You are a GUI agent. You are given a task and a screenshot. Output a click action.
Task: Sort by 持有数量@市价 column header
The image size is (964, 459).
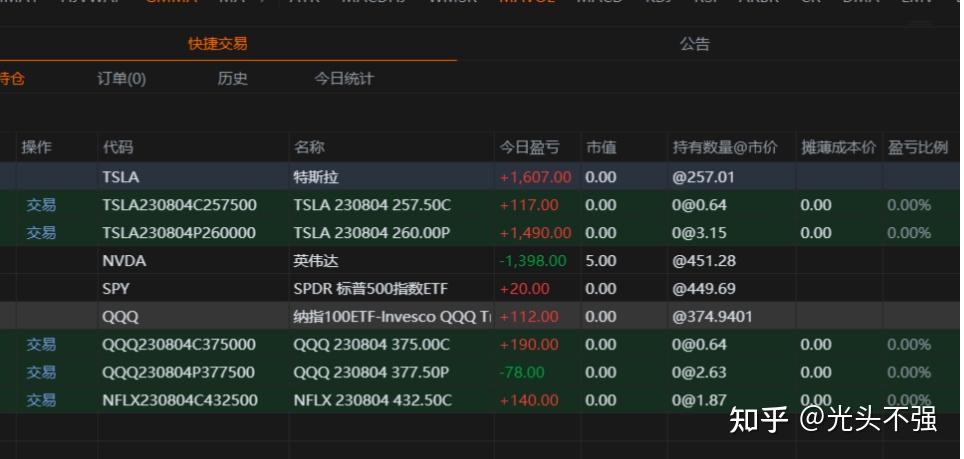pyautogui.click(x=725, y=147)
